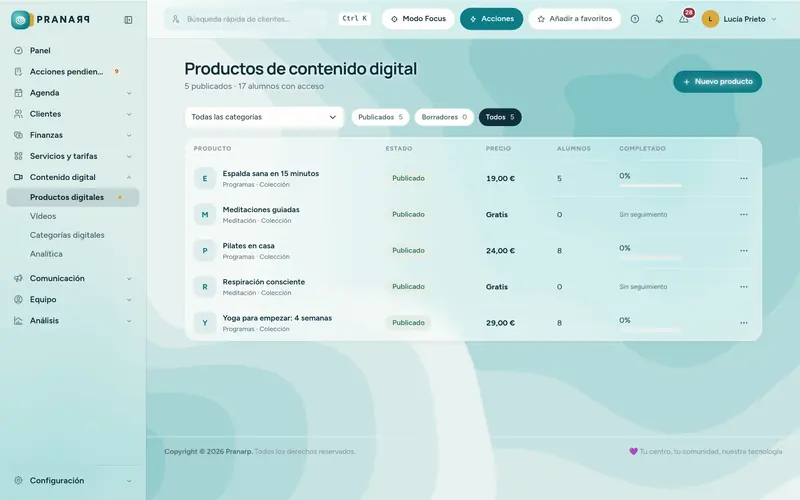Viewport: 800px width, 500px height.
Task: Click the Y thumbnail of Yoga para empezar
Action: [x=205, y=323]
